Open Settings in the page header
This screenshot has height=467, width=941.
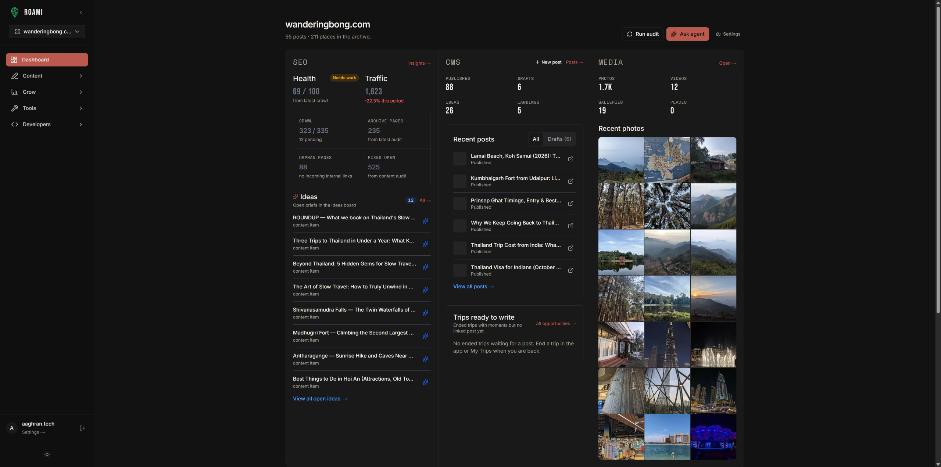pos(727,34)
